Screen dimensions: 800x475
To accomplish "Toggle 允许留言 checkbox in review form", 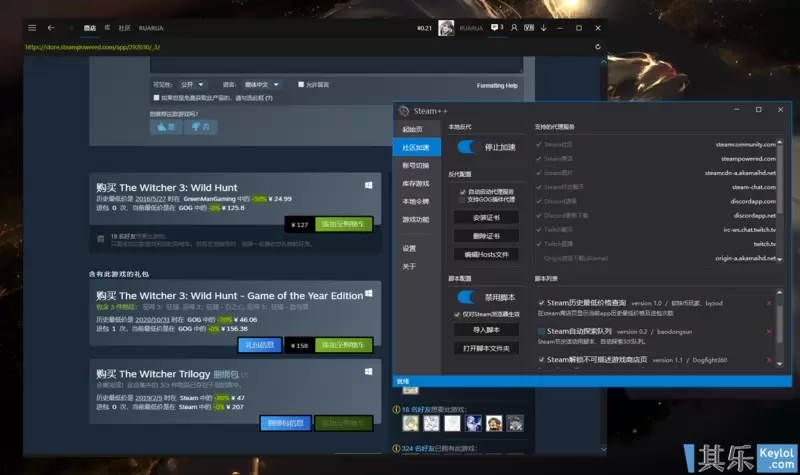I will click(x=301, y=84).
